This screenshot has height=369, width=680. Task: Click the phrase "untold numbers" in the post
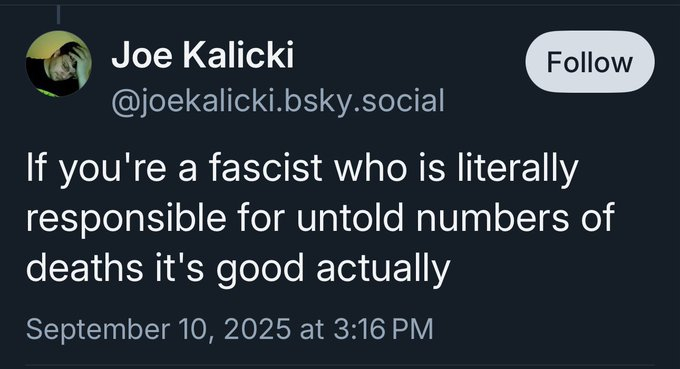(x=432, y=217)
